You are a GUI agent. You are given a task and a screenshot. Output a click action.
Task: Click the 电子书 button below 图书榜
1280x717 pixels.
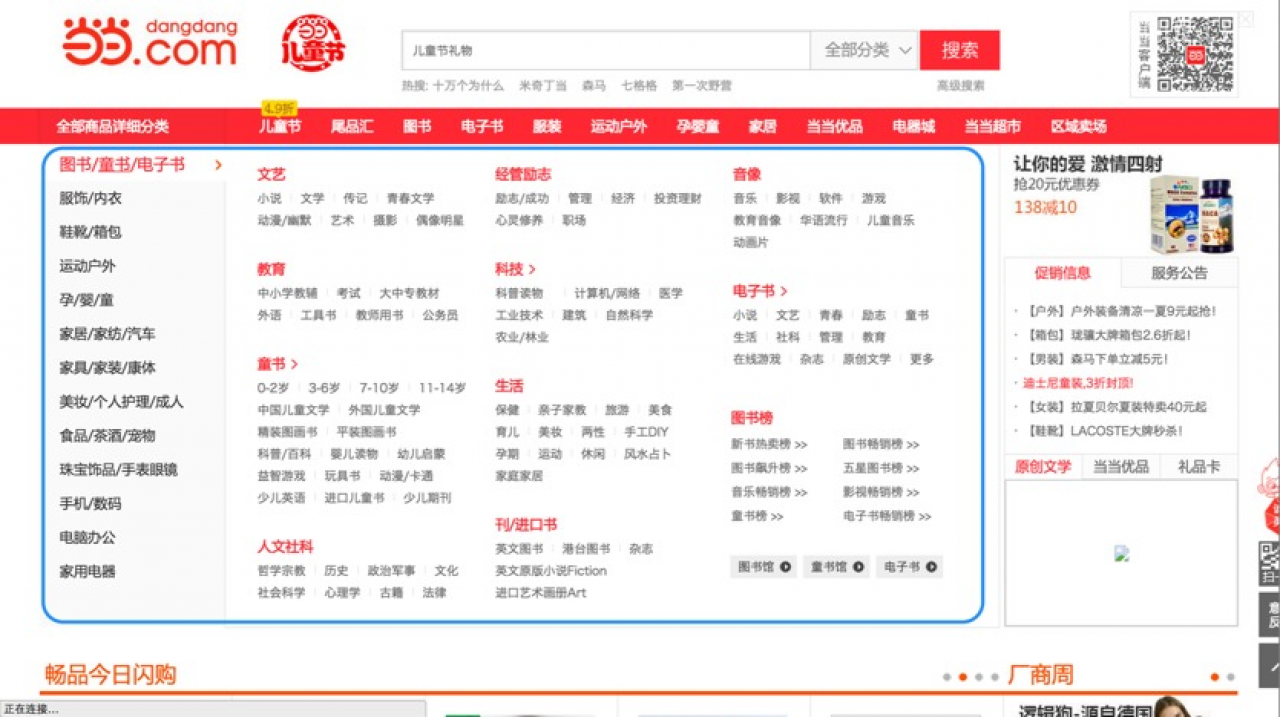(x=909, y=567)
